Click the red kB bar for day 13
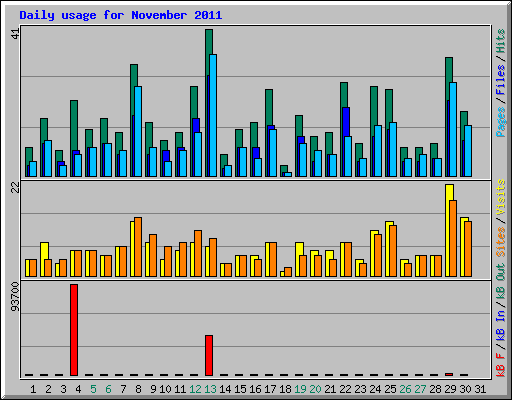 click(x=209, y=355)
